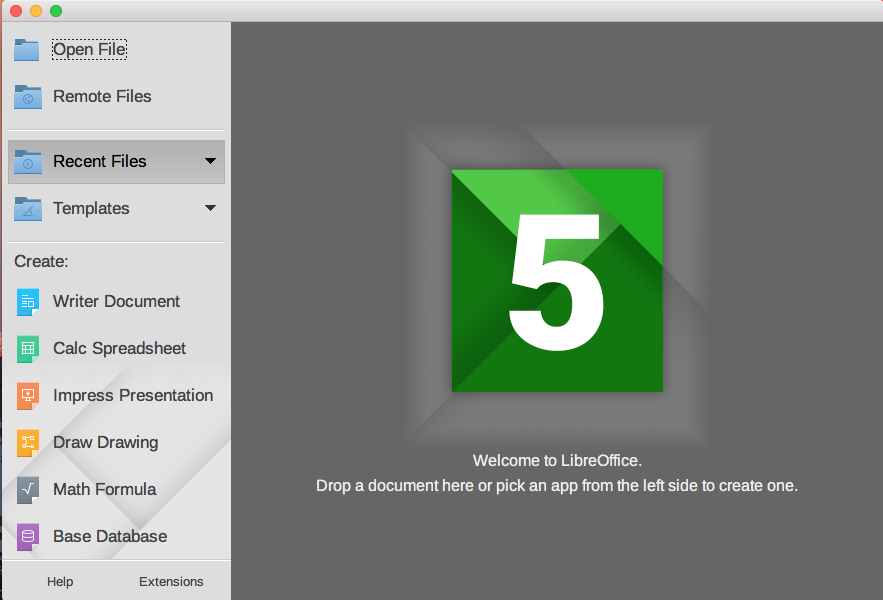
Task: Click the Math Formula icon
Action: [x=28, y=489]
